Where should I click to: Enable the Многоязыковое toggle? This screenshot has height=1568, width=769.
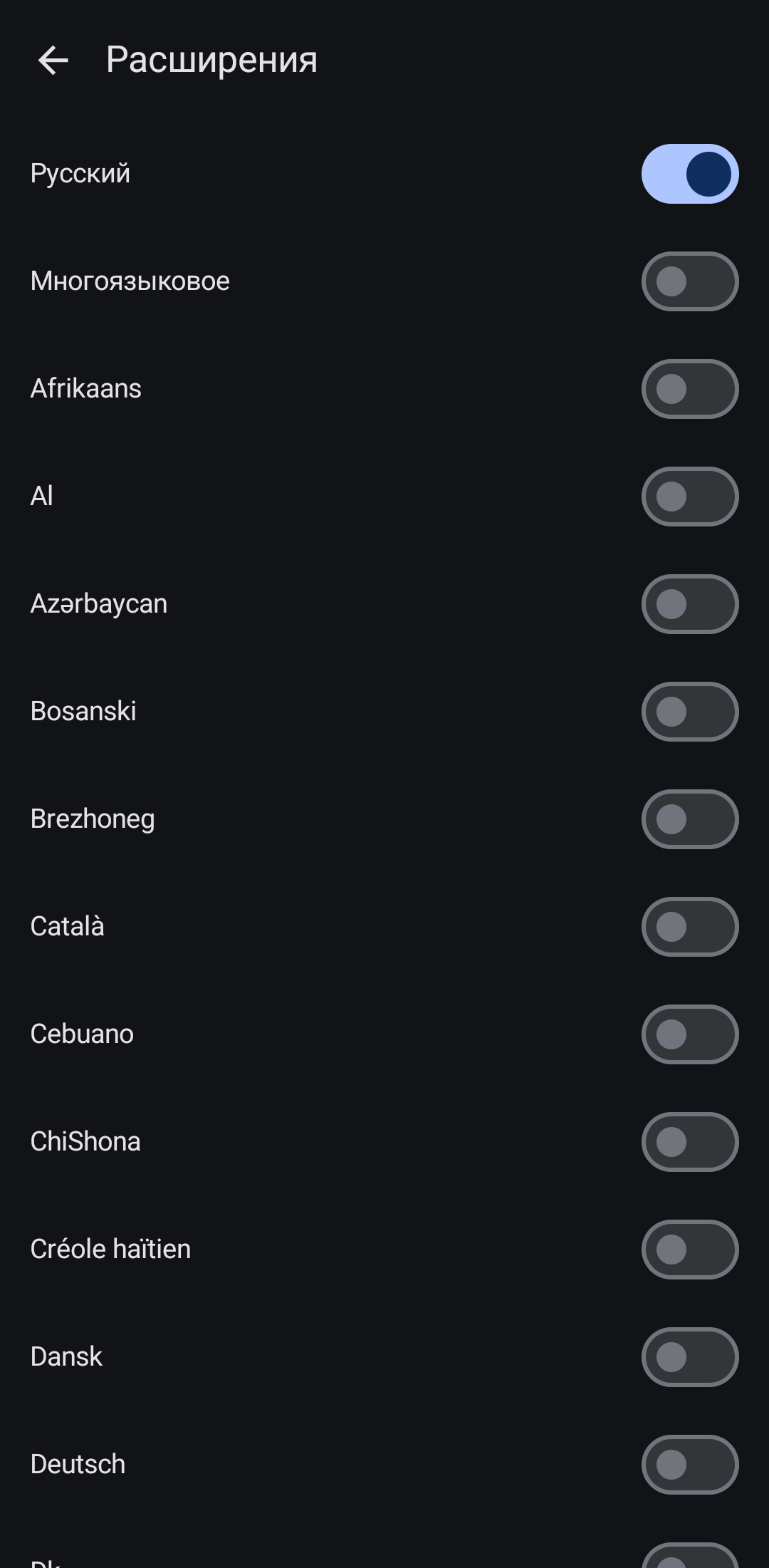coord(689,281)
